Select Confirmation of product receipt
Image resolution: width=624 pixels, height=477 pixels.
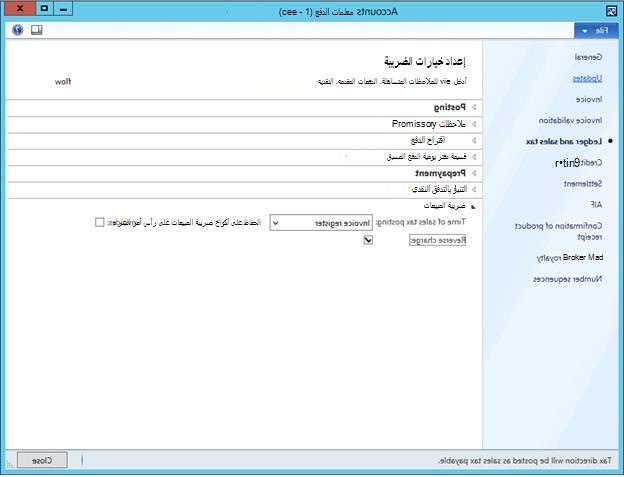(558, 231)
